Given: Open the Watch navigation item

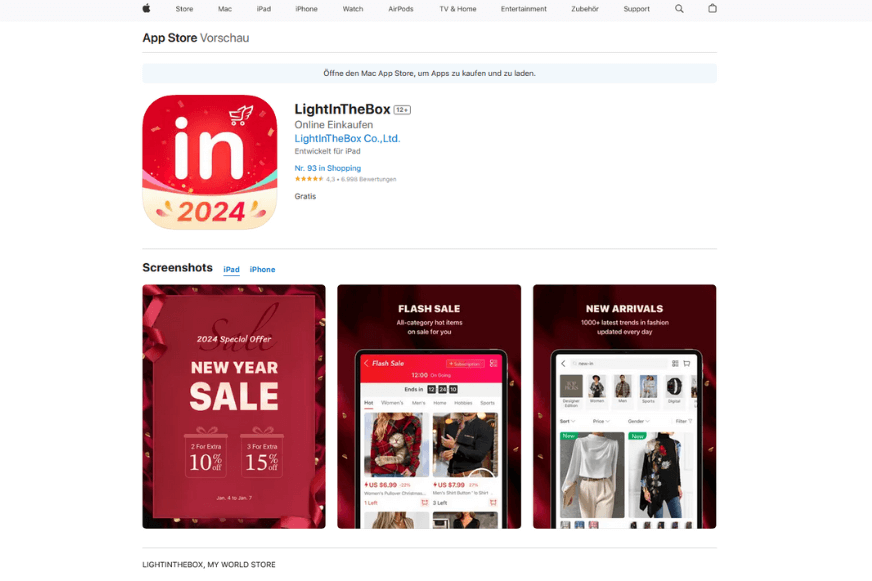Looking at the screenshot, I should [353, 9].
